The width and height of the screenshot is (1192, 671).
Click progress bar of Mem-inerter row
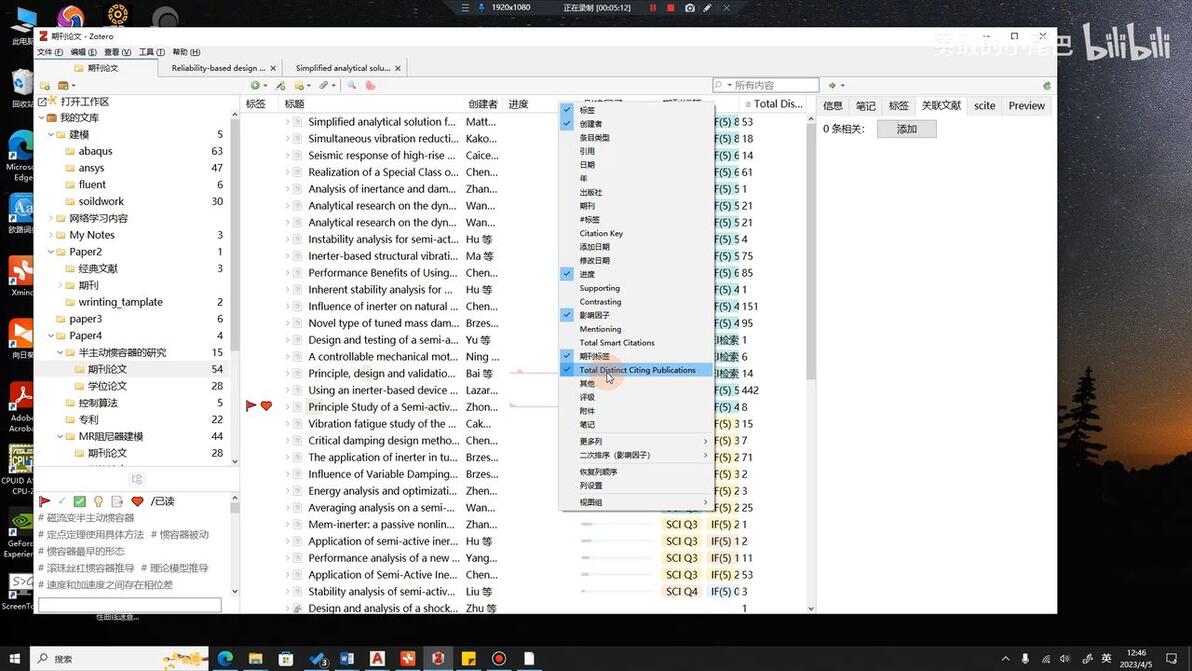(x=616, y=524)
